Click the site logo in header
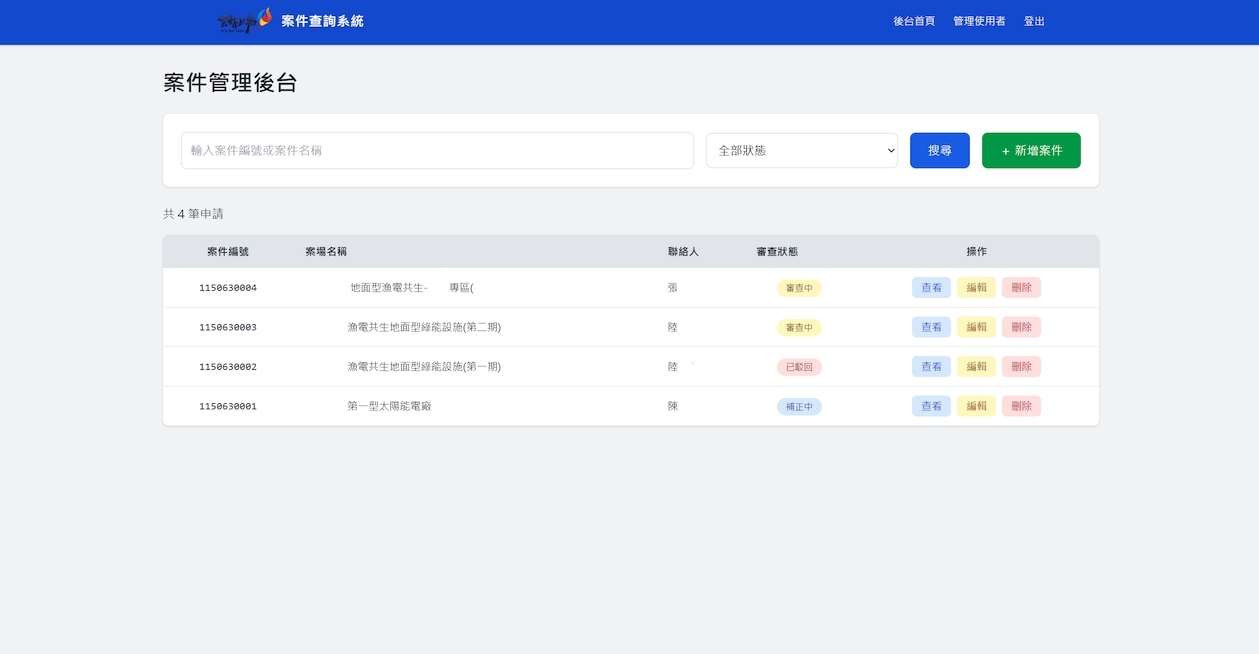 click(245, 21)
